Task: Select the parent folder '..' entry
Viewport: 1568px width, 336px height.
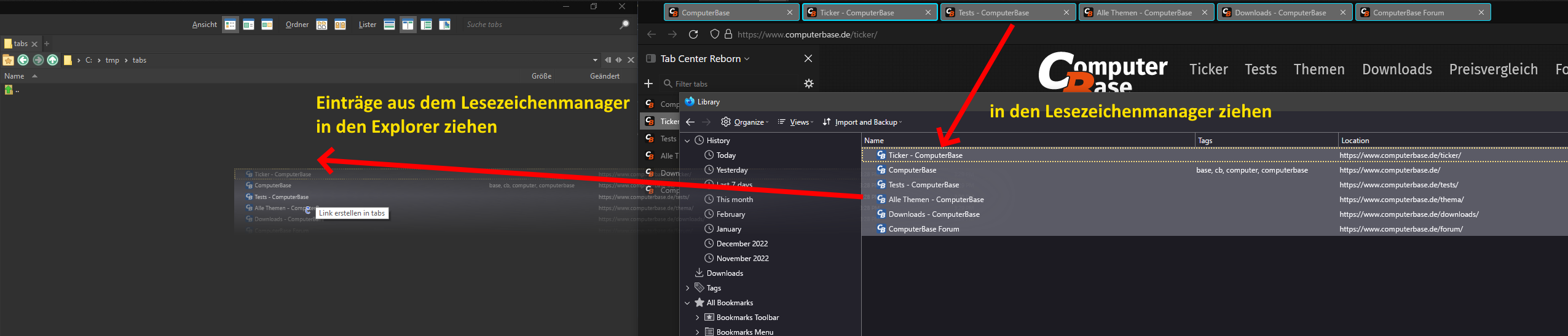Action: point(12,90)
